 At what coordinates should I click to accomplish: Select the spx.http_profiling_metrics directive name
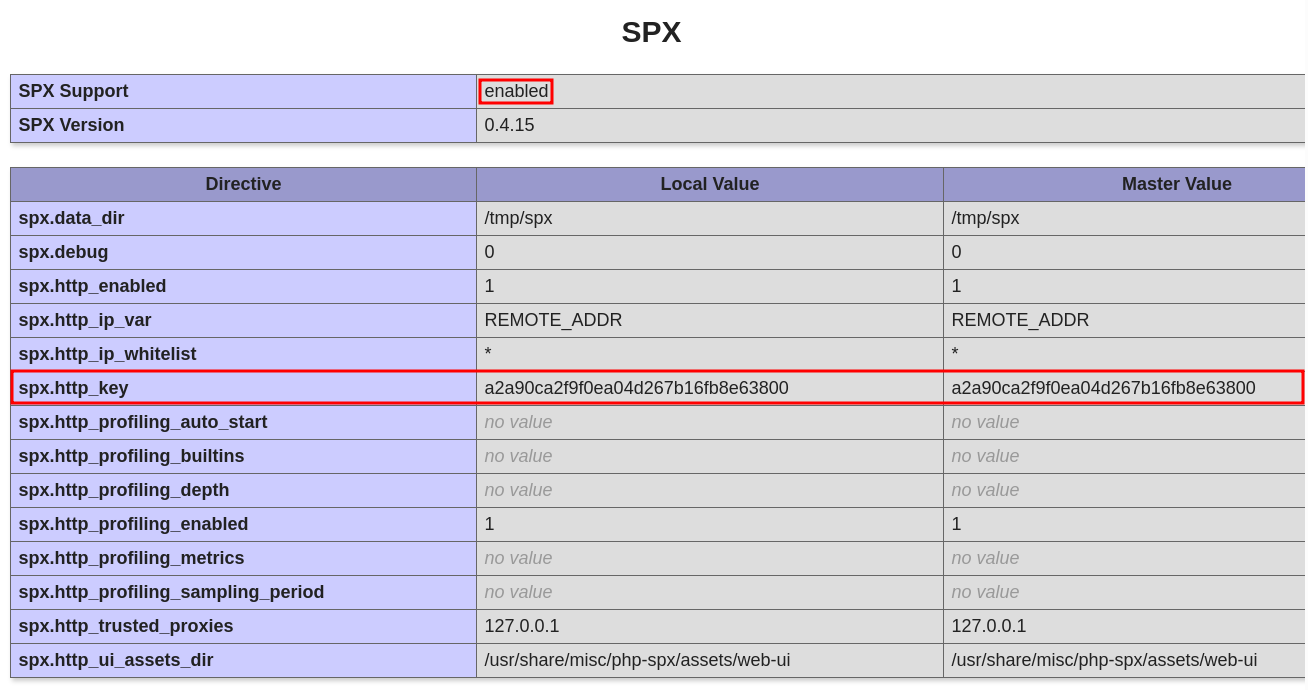[131, 558]
